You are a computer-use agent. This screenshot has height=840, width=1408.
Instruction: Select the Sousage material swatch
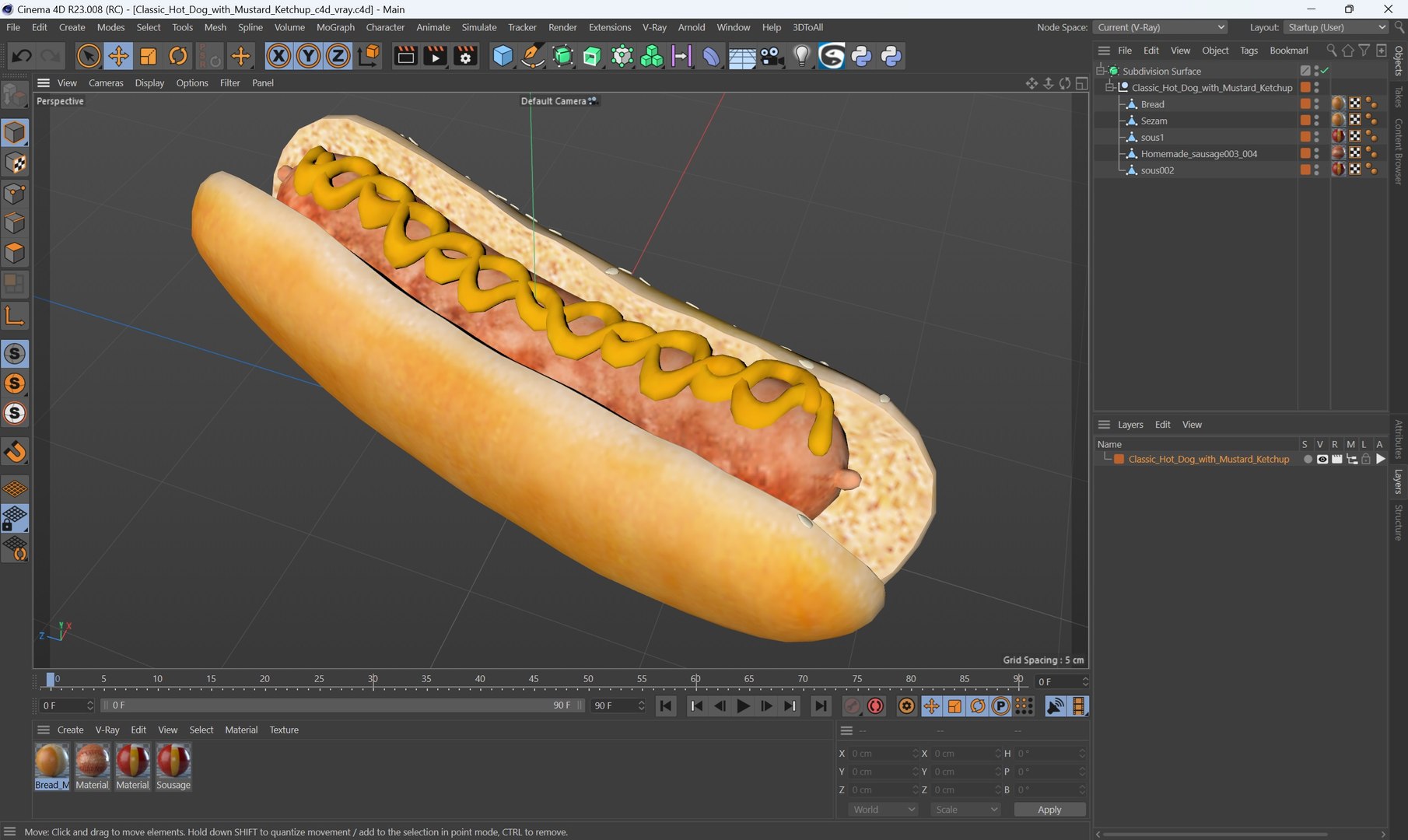(173, 767)
